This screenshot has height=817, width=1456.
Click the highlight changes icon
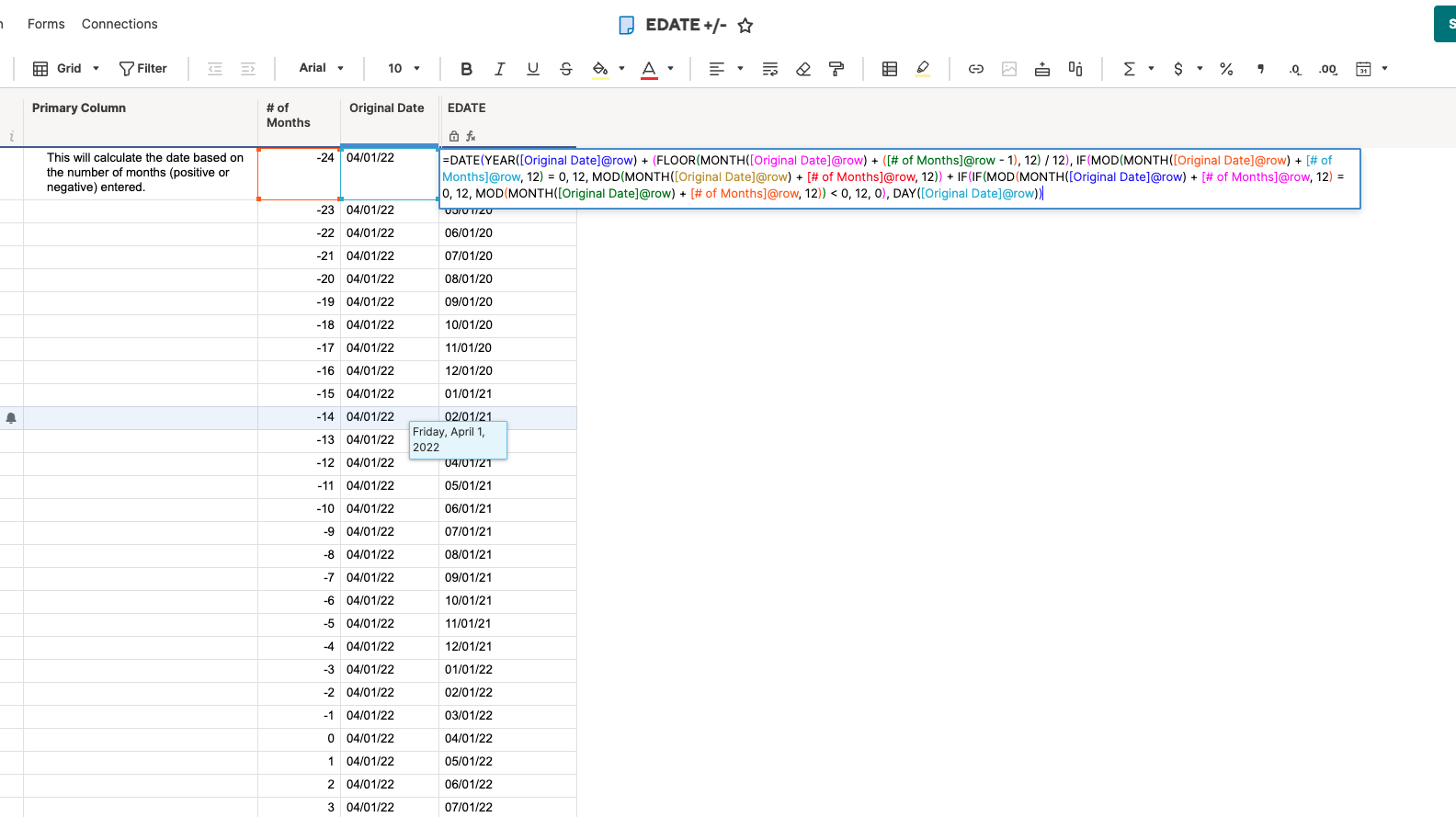(923, 69)
